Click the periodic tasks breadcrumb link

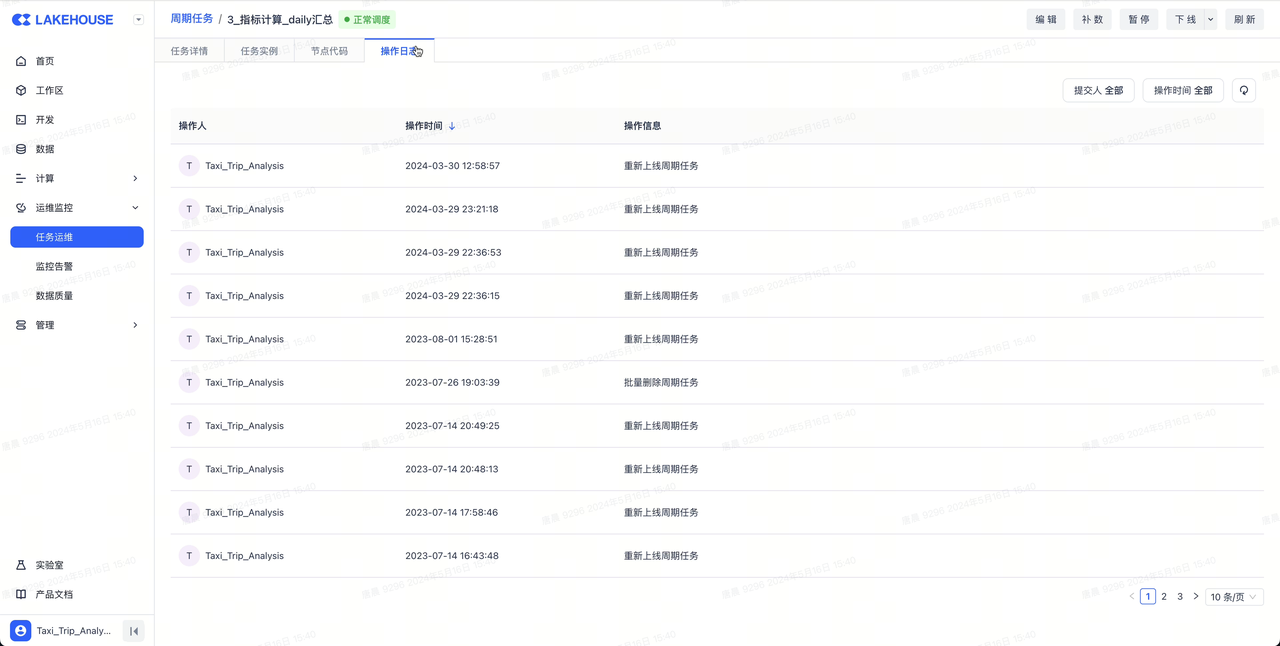pos(191,19)
